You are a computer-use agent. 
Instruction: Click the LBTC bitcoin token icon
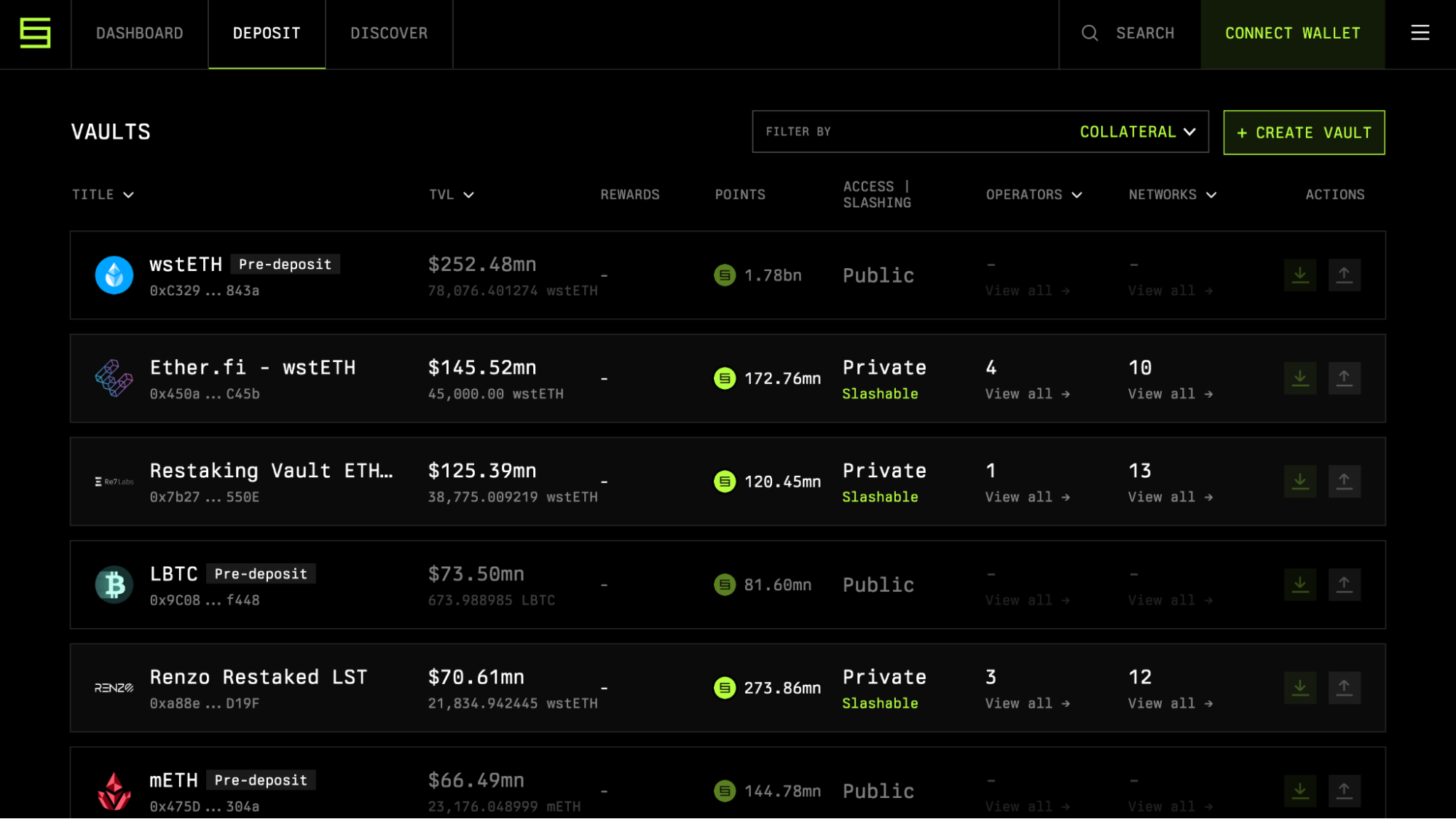(114, 585)
